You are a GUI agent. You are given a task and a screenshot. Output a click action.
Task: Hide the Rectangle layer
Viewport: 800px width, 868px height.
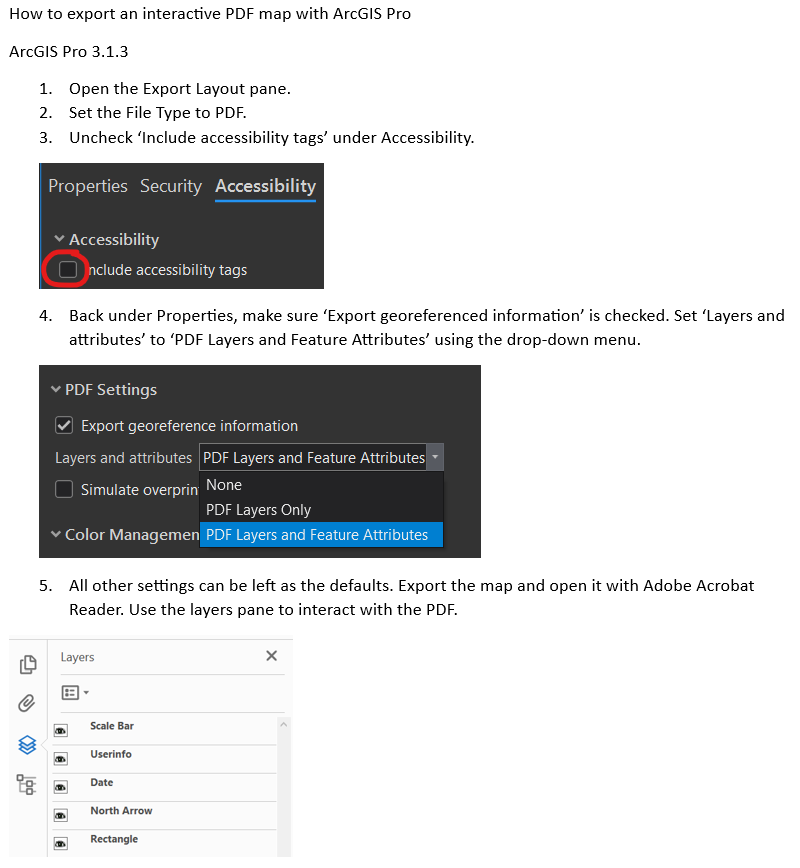point(61,844)
